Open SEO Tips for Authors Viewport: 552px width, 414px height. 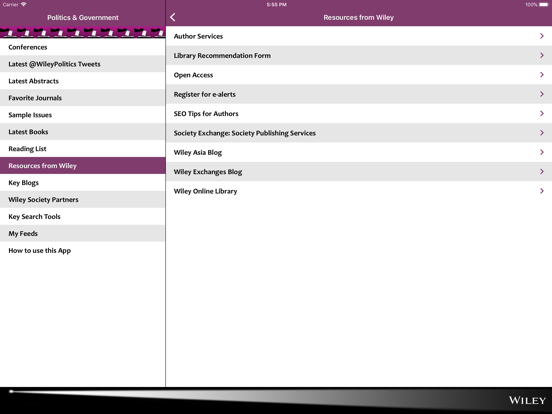(x=359, y=113)
